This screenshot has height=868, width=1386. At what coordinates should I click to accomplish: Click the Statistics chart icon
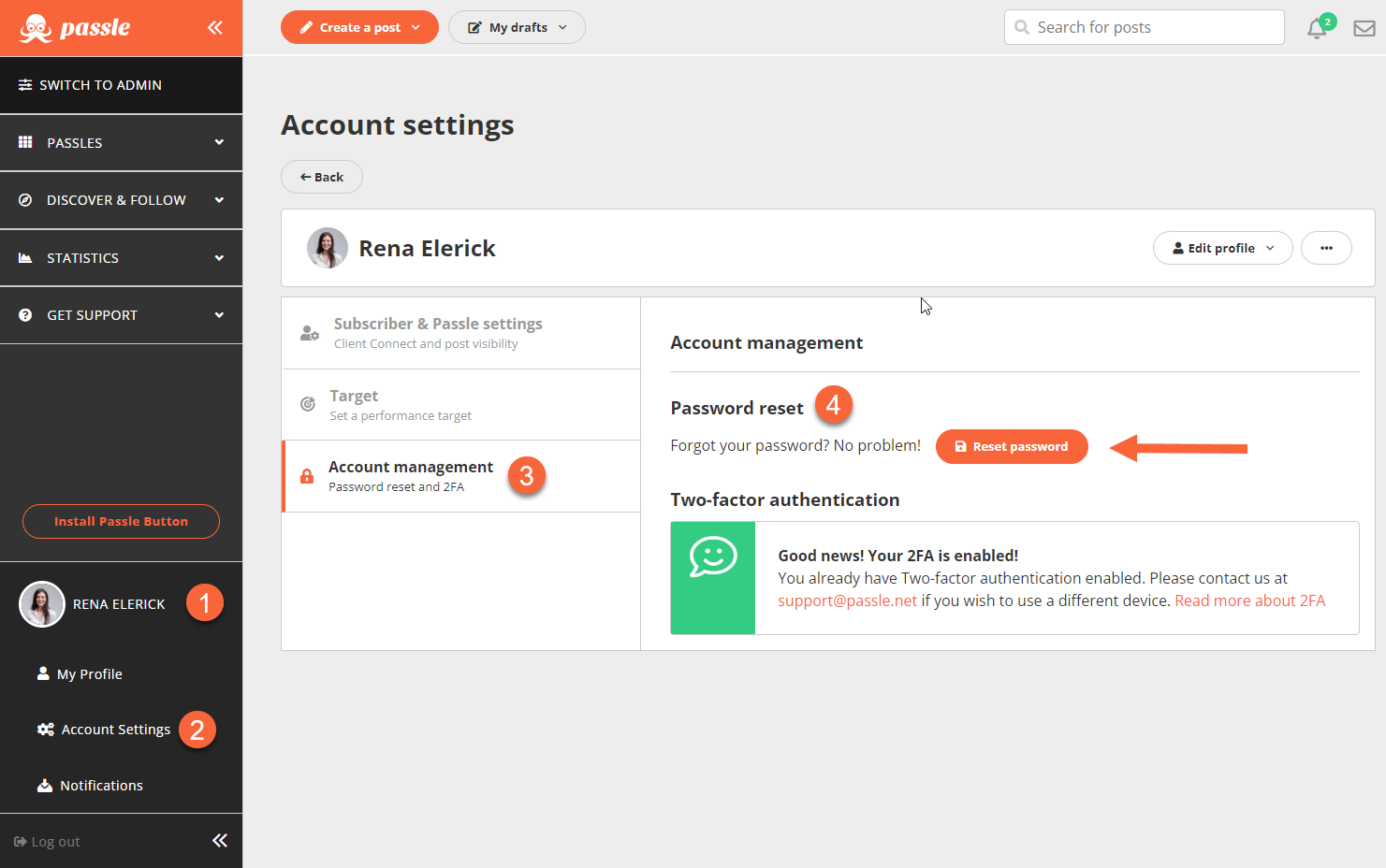click(x=25, y=258)
